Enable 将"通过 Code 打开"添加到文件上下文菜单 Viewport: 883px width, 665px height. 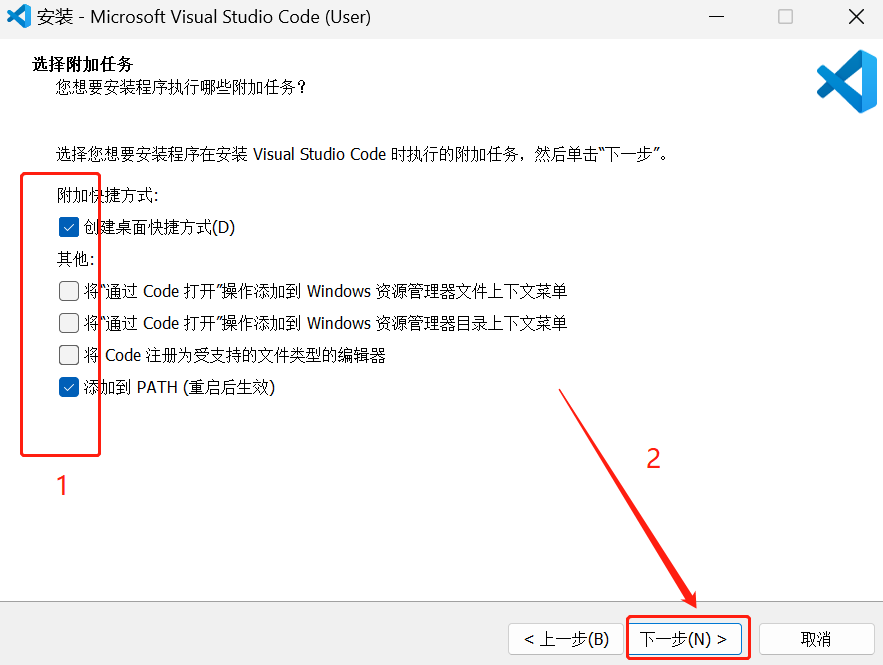pyautogui.click(x=68, y=291)
